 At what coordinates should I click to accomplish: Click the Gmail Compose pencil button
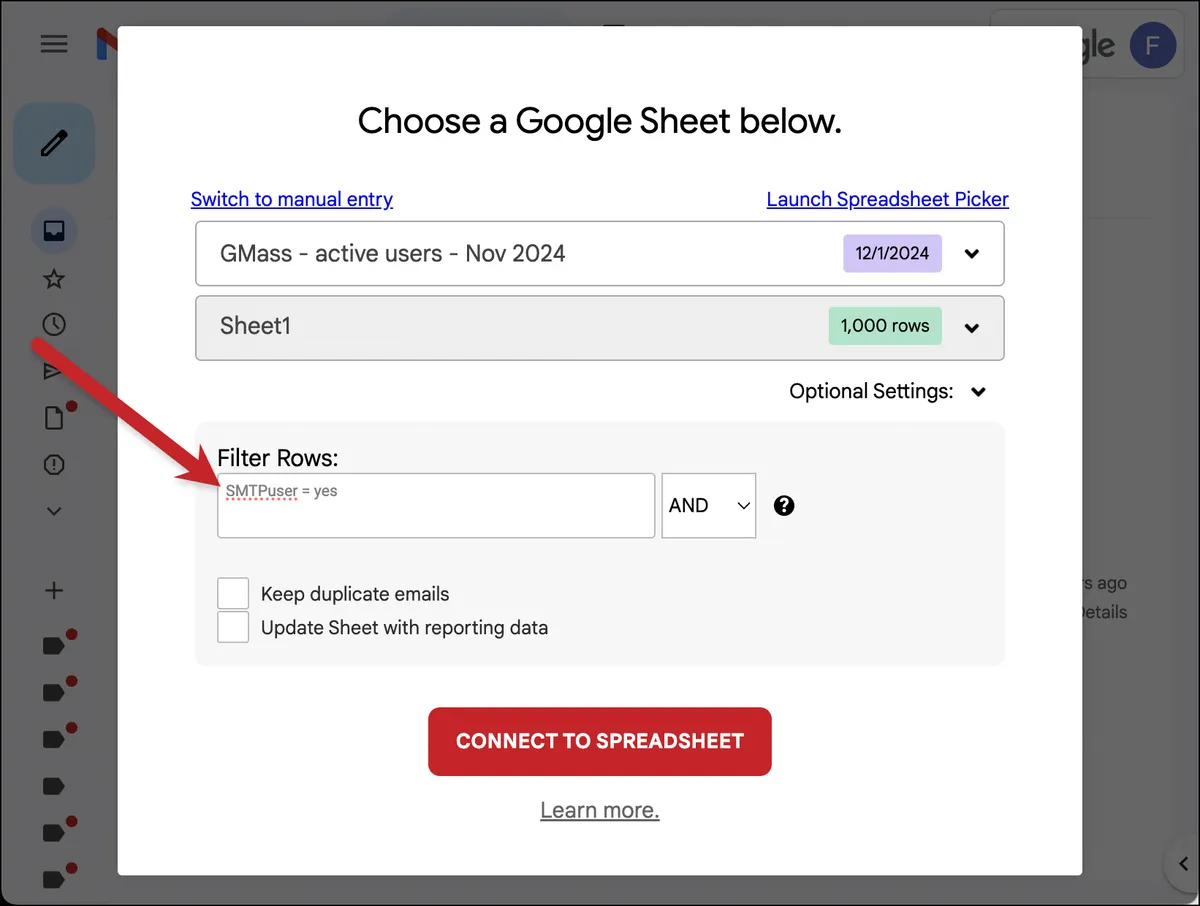tap(54, 143)
